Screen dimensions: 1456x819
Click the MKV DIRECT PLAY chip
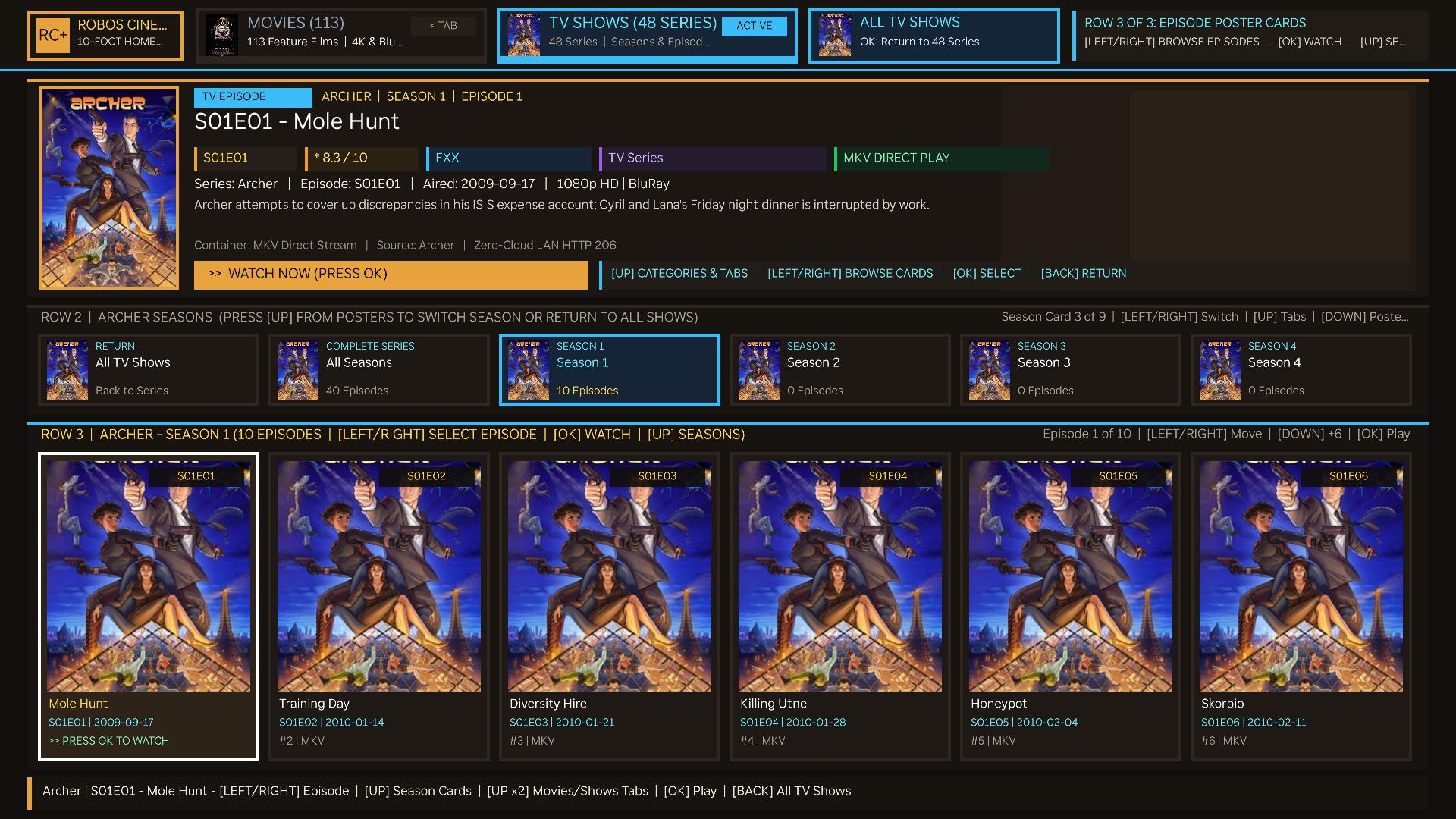(x=942, y=158)
